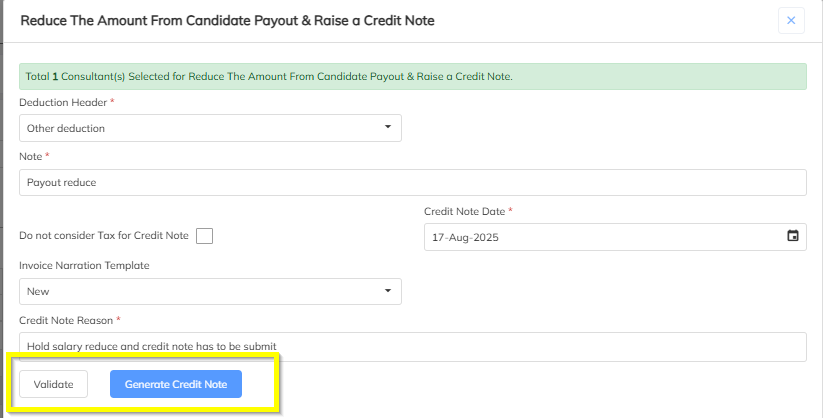Tick the Do not consider Tax checkbox
This screenshot has height=418, width=823.
coord(204,236)
